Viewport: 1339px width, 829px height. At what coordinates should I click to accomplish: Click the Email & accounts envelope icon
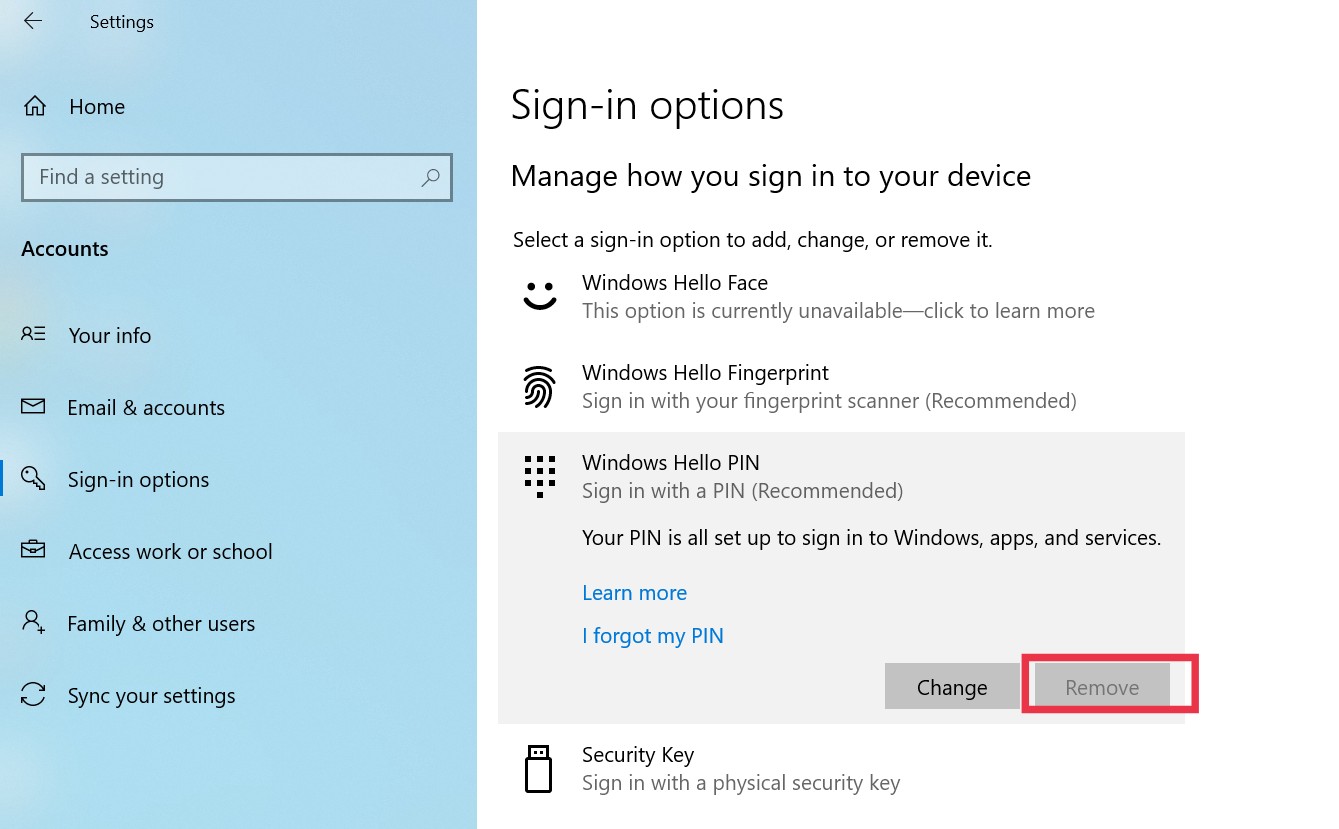[33, 407]
